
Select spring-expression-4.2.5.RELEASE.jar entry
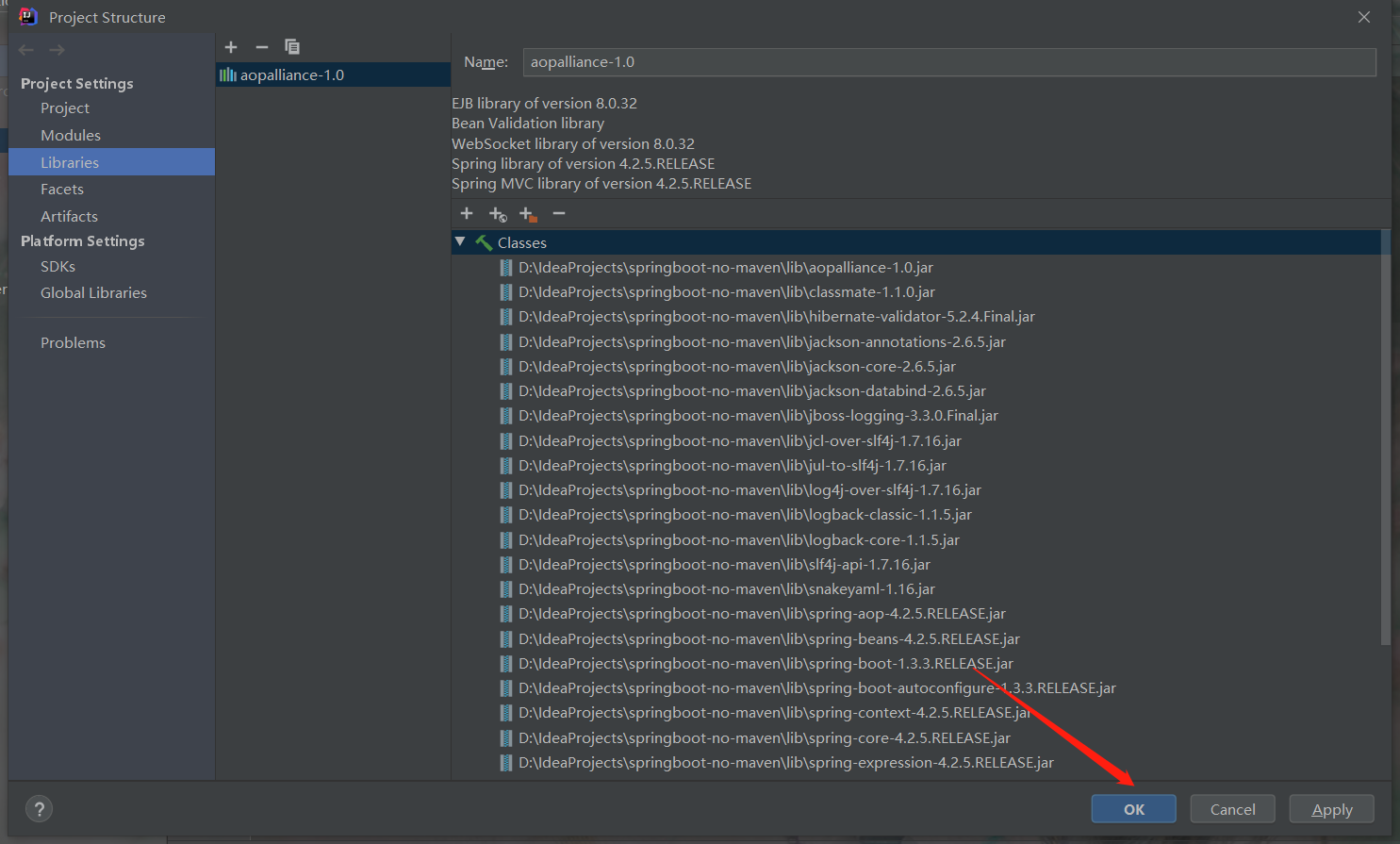click(x=786, y=763)
